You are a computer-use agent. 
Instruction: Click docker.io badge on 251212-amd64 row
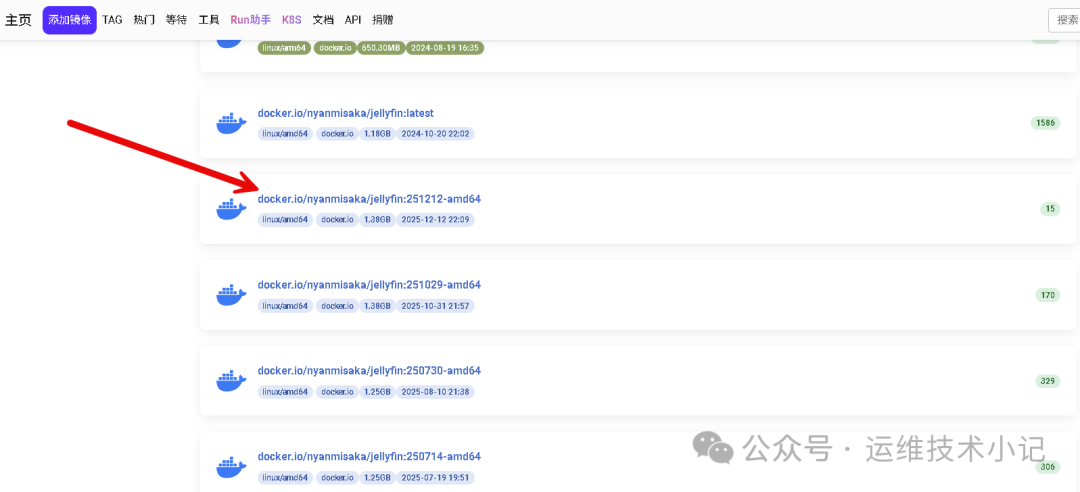(x=336, y=220)
